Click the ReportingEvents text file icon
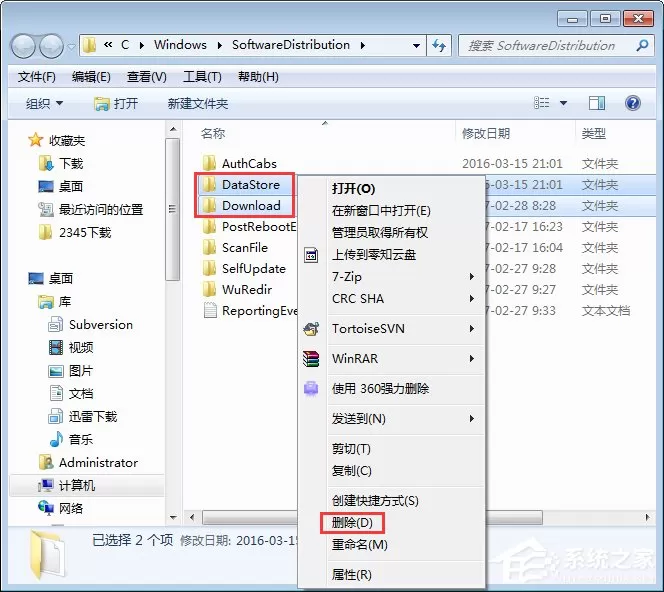 [x=210, y=310]
